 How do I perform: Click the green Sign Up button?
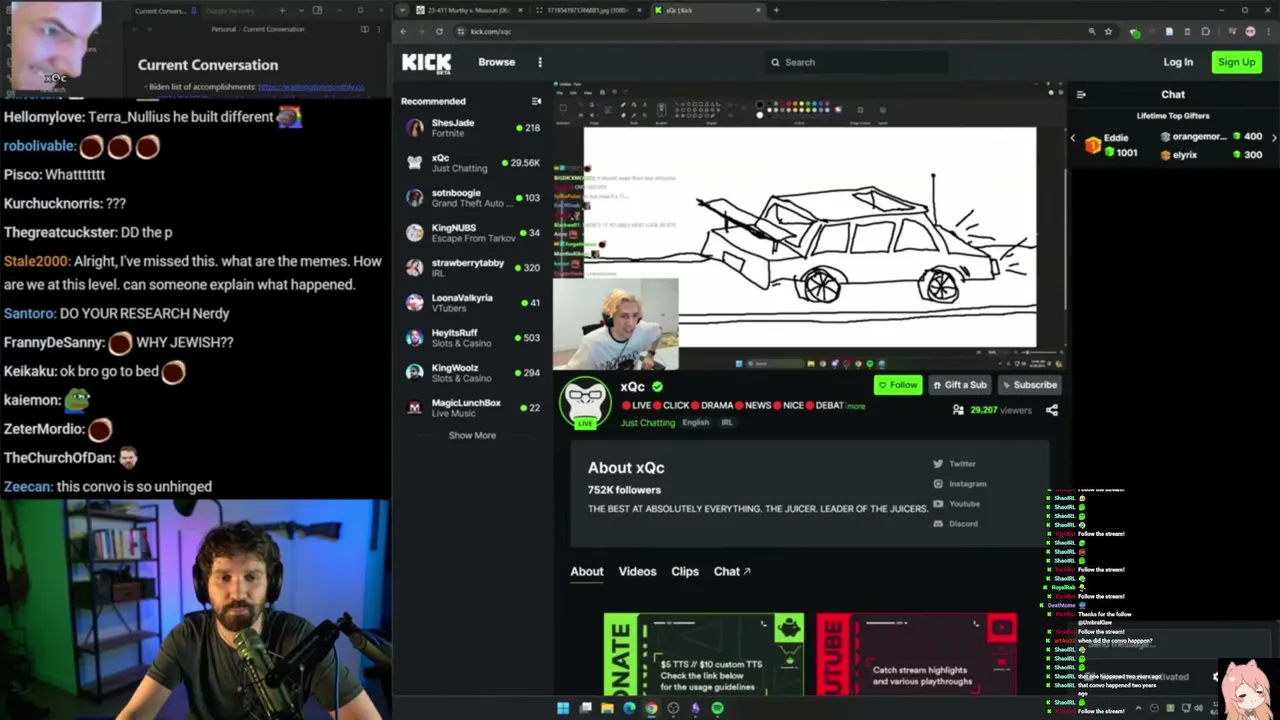click(x=1236, y=62)
